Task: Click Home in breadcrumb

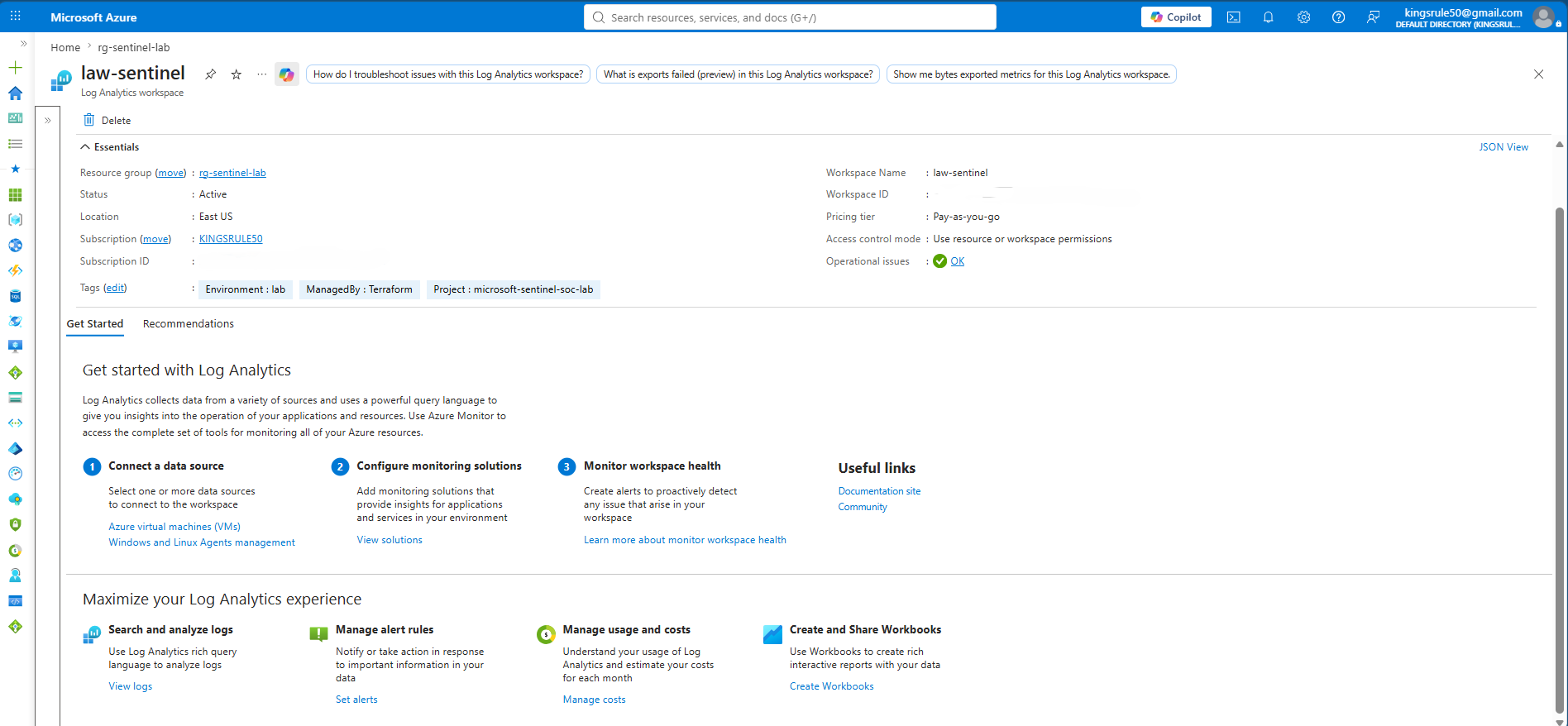Action: (x=65, y=47)
